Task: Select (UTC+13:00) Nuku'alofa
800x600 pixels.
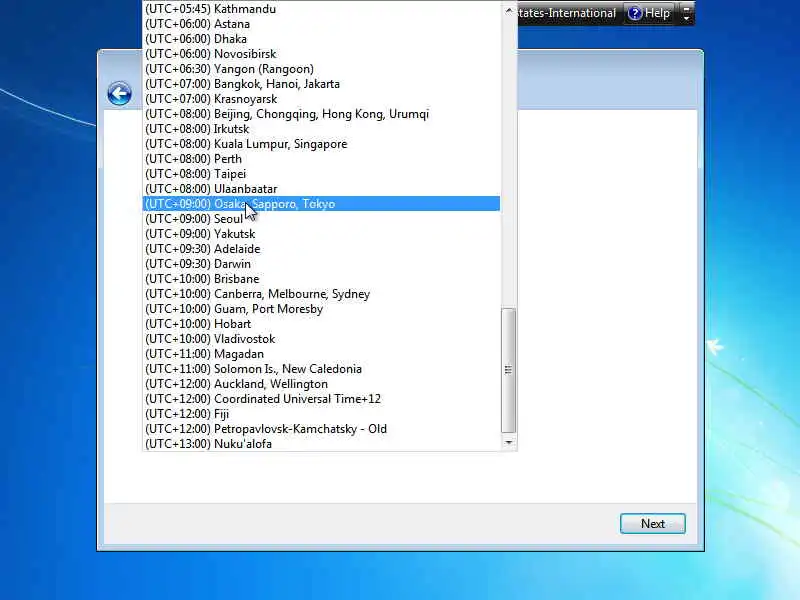Action: click(321, 444)
